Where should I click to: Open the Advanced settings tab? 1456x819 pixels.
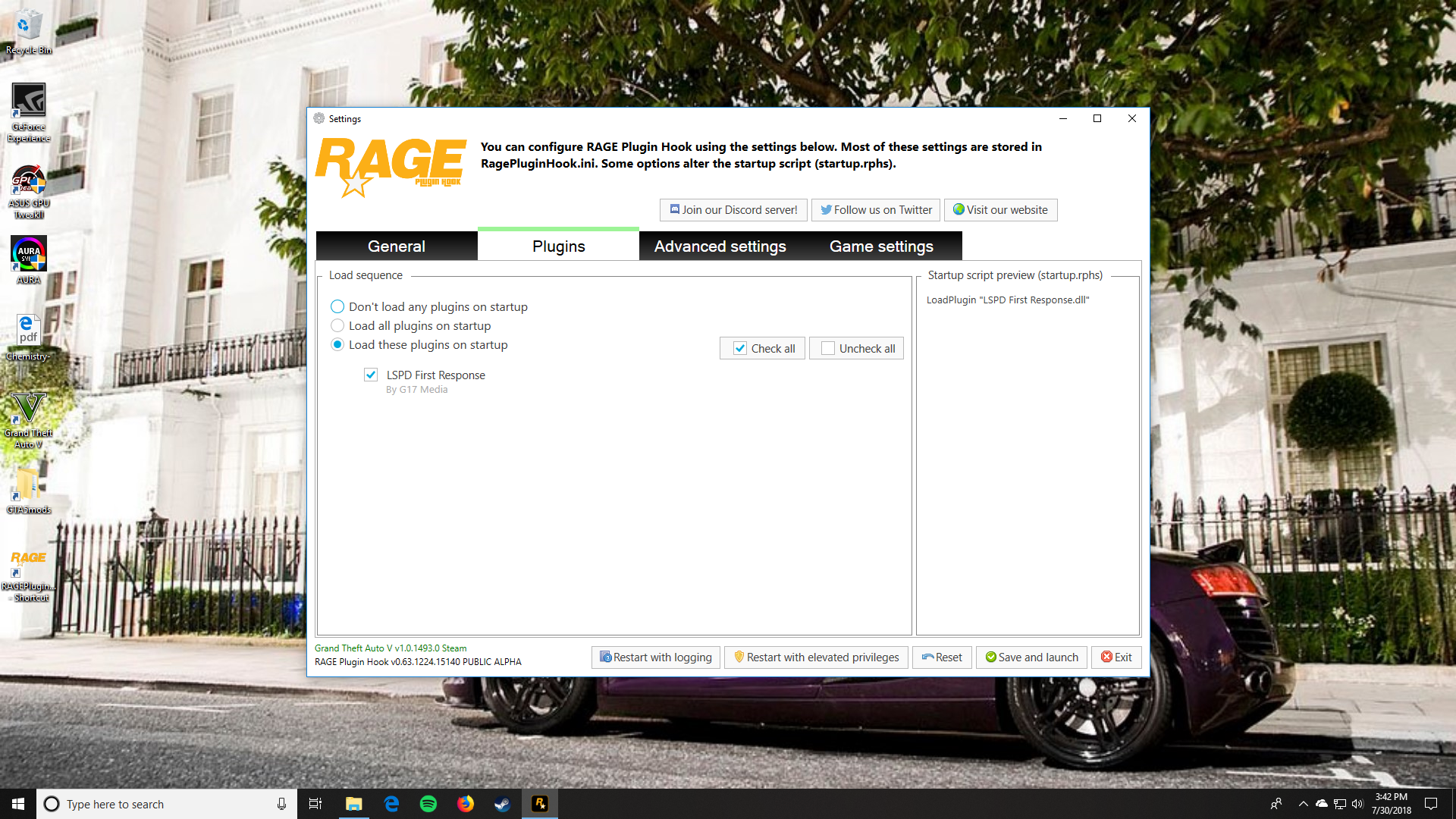coord(720,246)
